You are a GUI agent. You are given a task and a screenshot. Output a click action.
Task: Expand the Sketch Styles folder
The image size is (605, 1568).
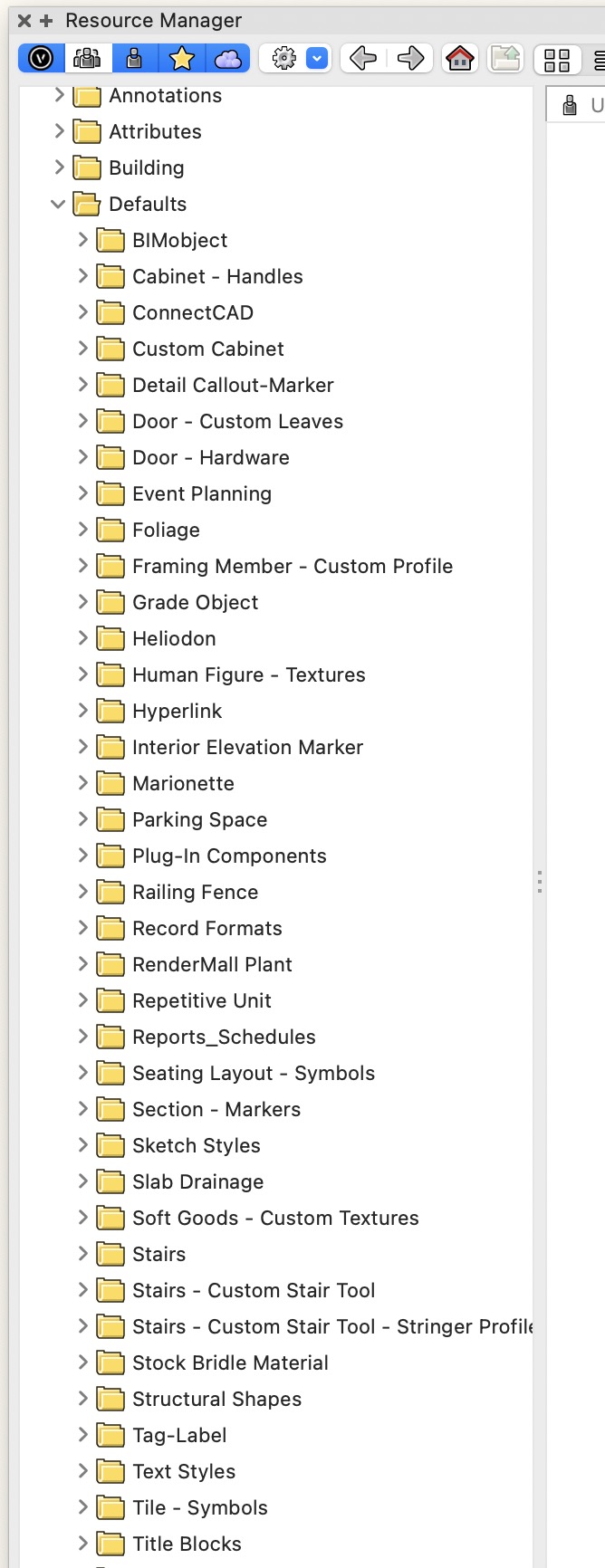click(82, 1145)
